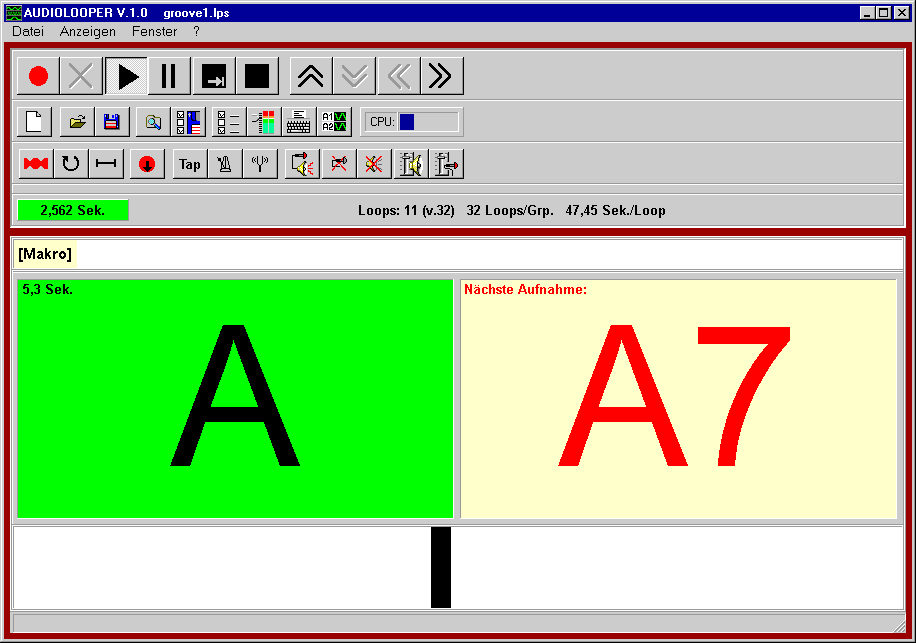Image resolution: width=916 pixels, height=643 pixels.
Task: Click the double up chevron button
Action: point(311,76)
